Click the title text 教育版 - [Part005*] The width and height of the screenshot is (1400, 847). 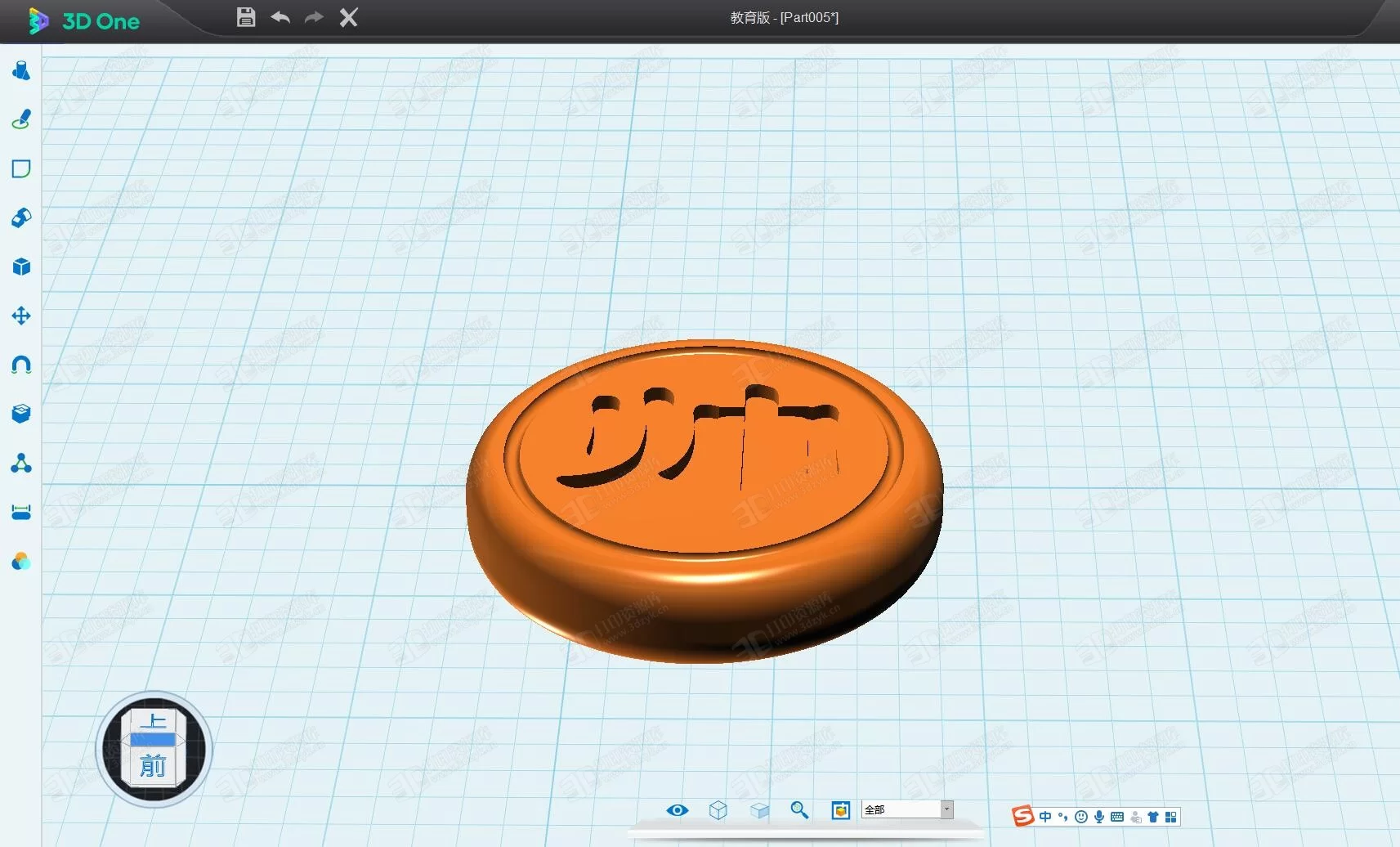click(785, 17)
